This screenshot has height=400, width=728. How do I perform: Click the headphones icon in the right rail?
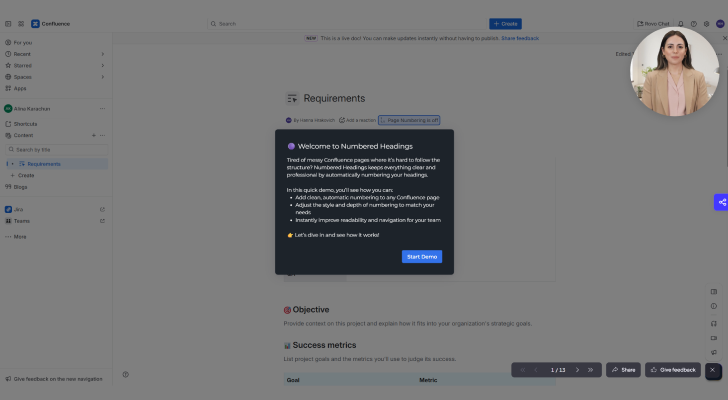tap(714, 323)
